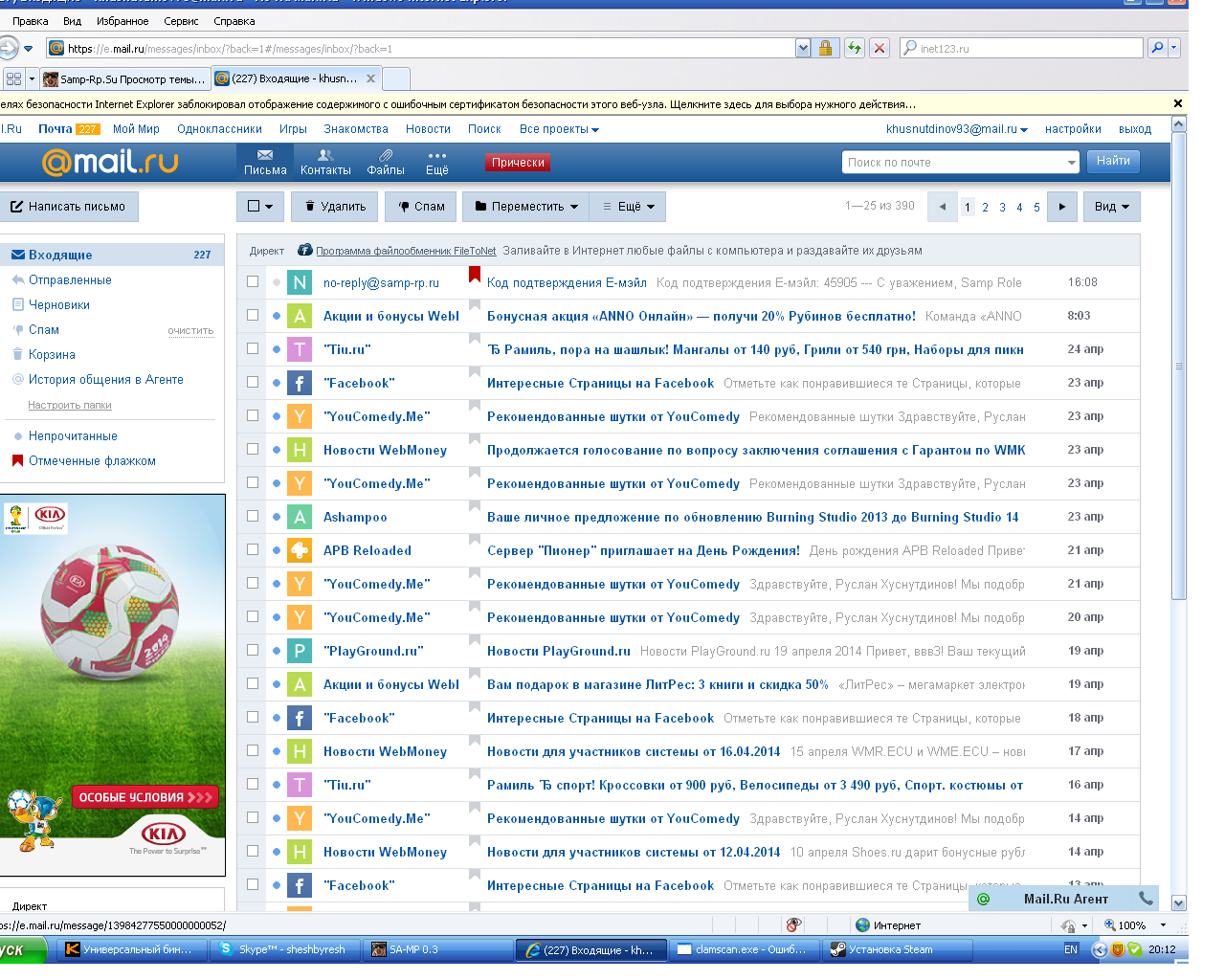1225x980 pixels.
Task: Toggle unread dot on 23 апр Новости WebMoney
Action: pos(277,450)
